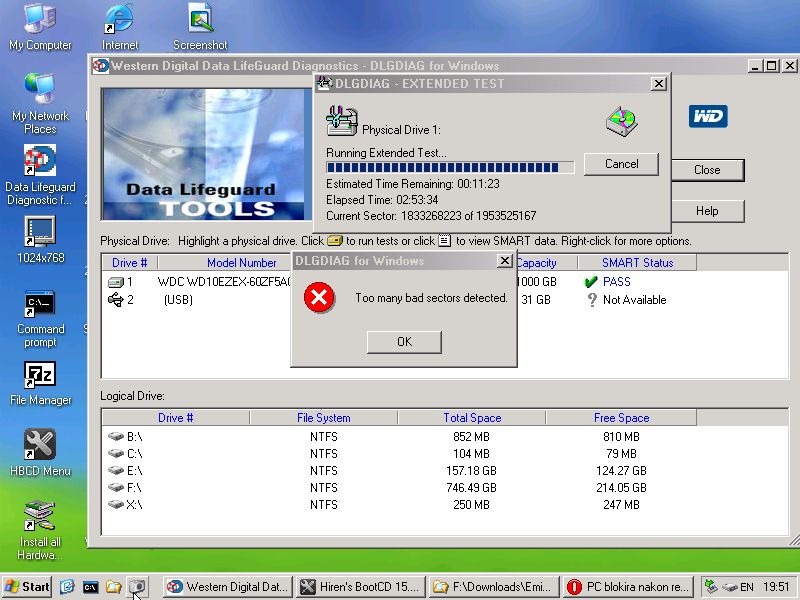
Task: Sort physical drives by SMART Status column
Action: [637, 263]
